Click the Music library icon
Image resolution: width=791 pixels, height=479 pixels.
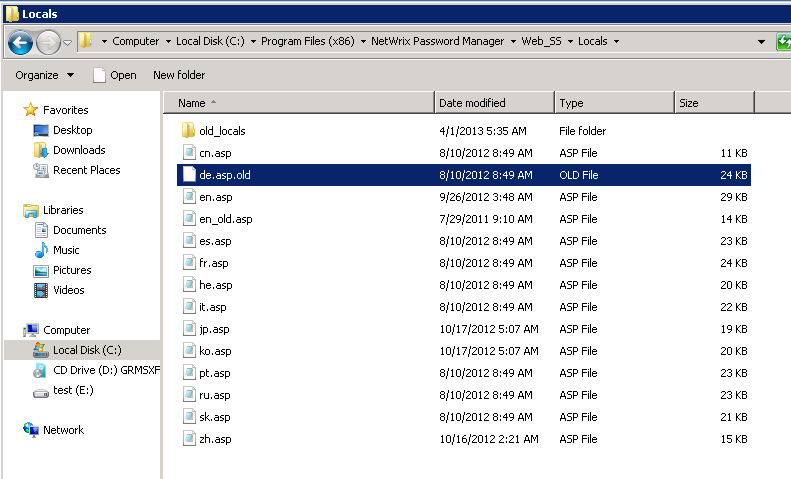41,250
